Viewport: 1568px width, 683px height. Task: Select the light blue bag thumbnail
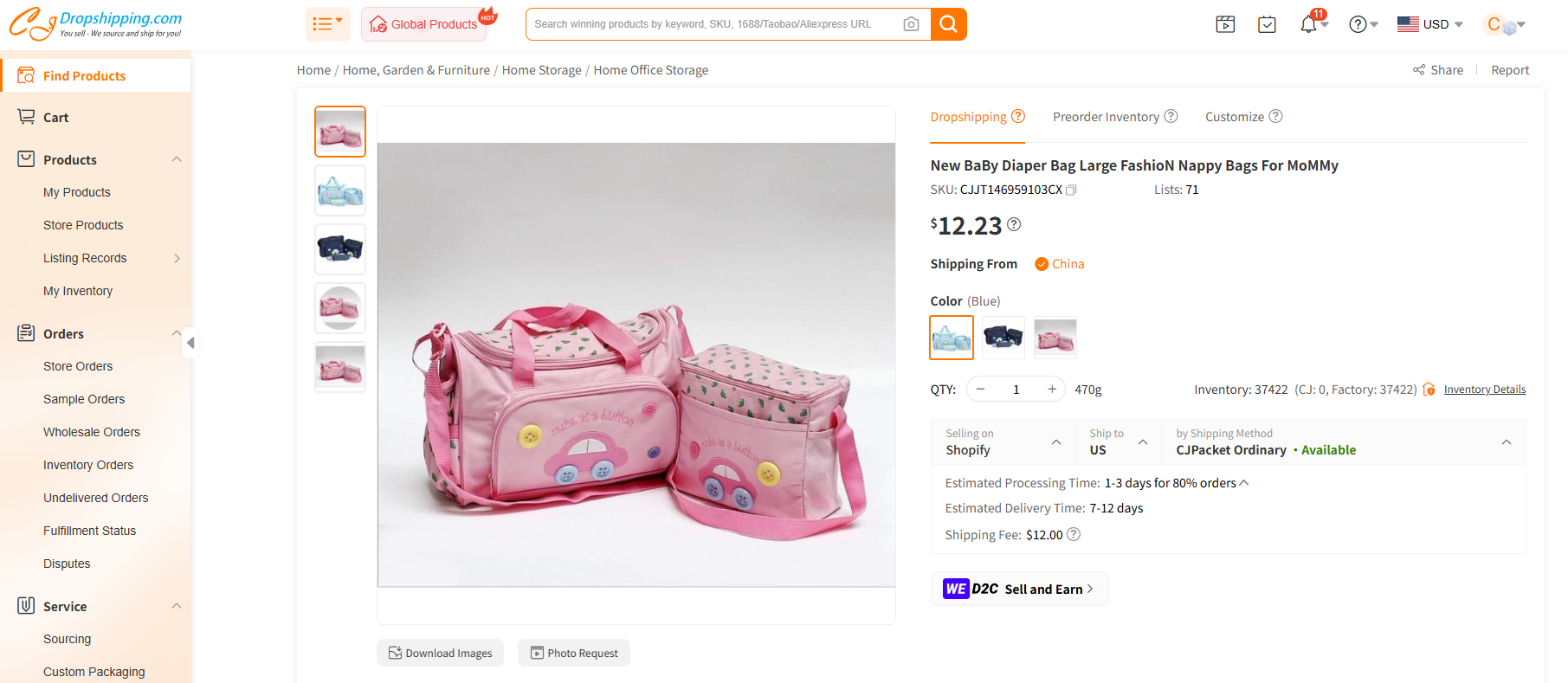pos(339,190)
